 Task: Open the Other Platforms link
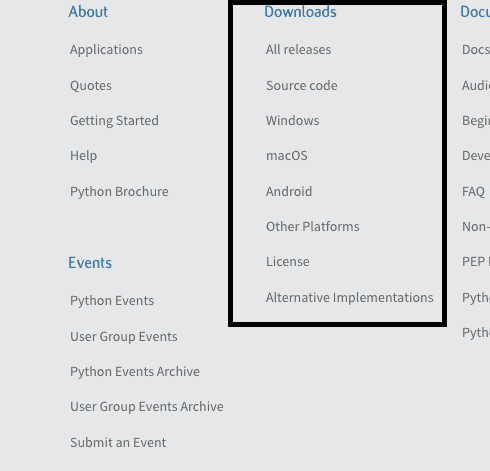[x=313, y=227]
